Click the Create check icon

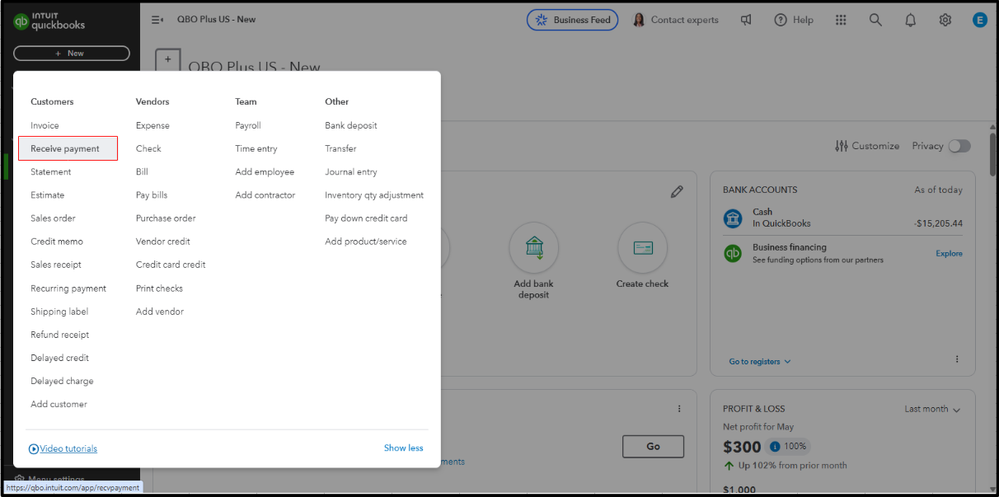tap(642, 247)
